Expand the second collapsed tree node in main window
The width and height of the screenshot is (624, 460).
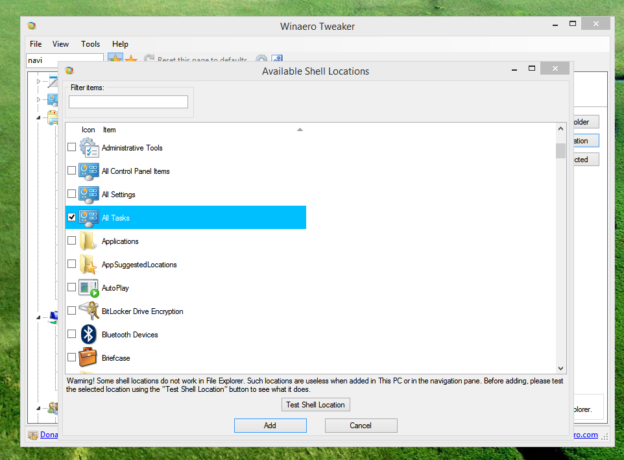[39, 99]
